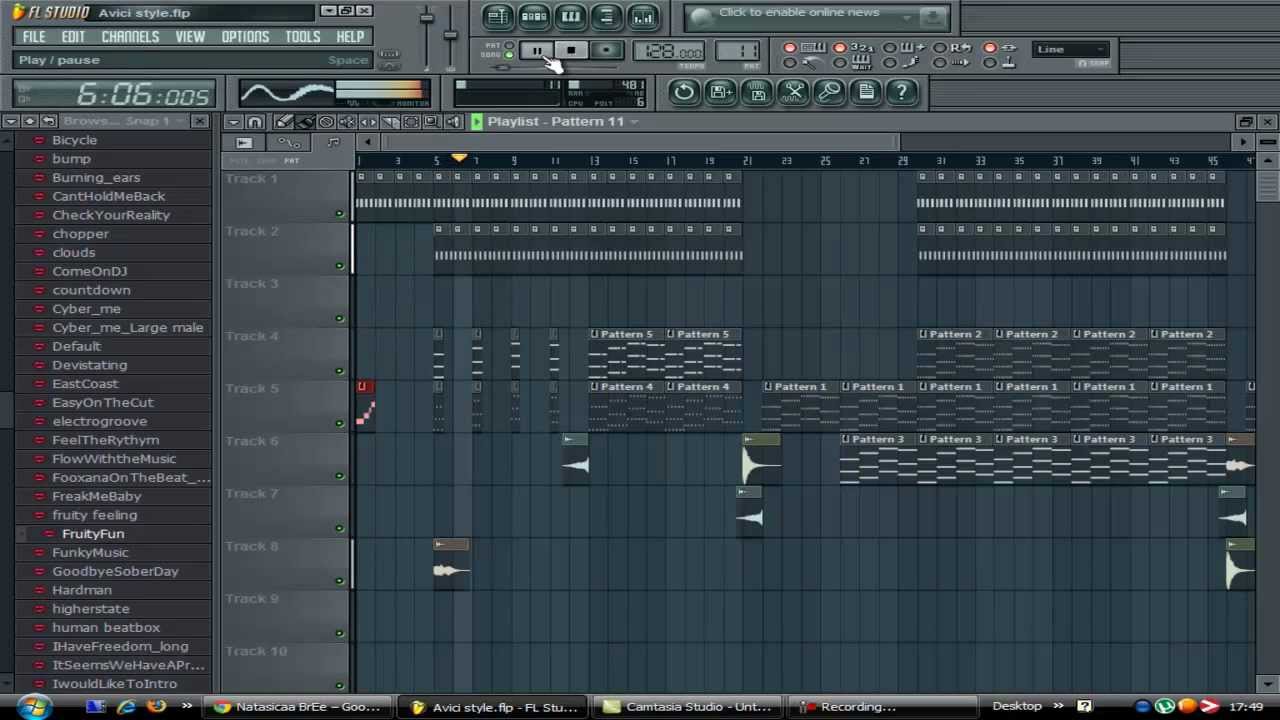Image resolution: width=1280 pixels, height=720 pixels.
Task: Open the mixer view icon
Action: [x=642, y=16]
